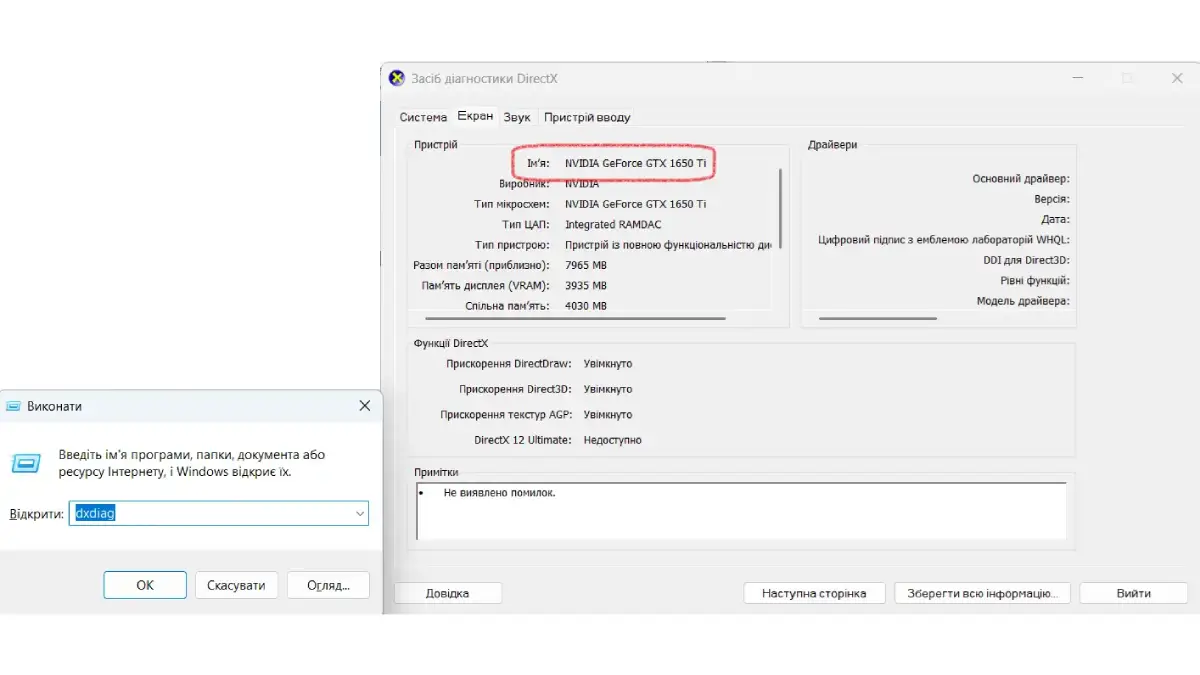Click Зберегти всю інформацію button

coord(982,593)
